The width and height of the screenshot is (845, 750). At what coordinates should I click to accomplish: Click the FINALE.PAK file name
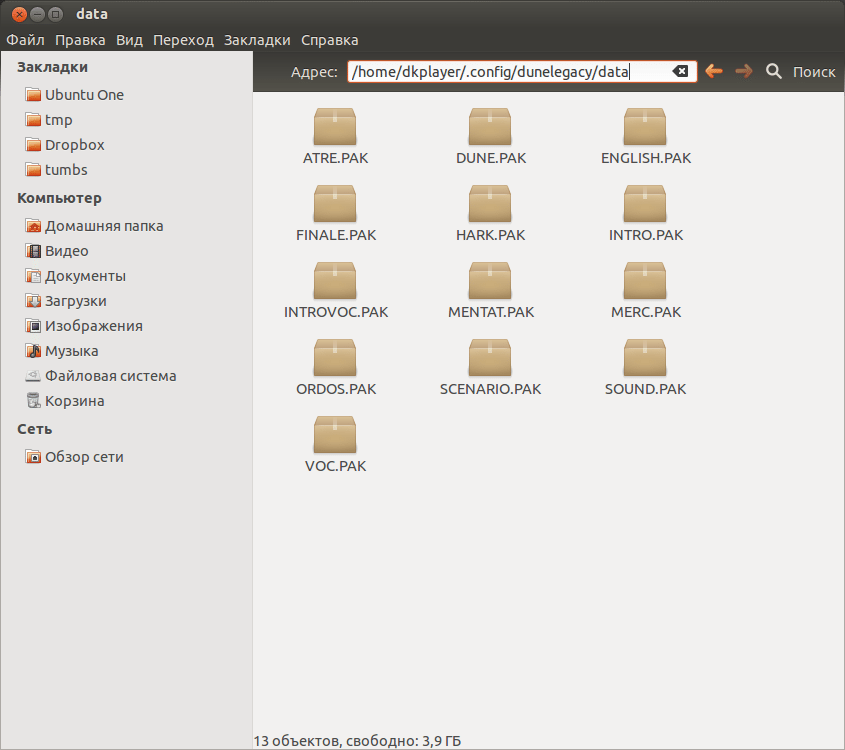click(336, 235)
